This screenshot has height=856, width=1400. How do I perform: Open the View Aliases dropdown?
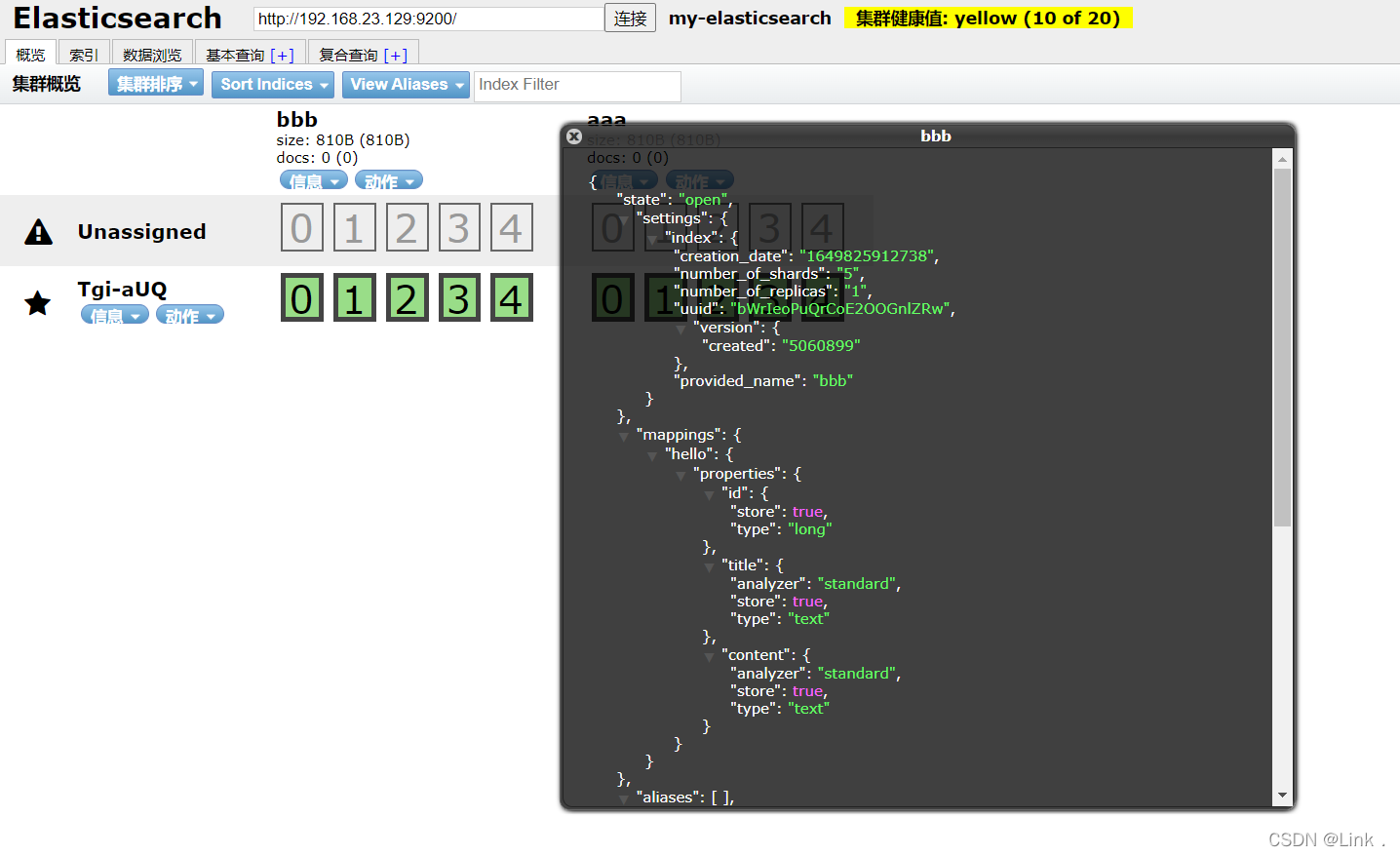tap(406, 85)
